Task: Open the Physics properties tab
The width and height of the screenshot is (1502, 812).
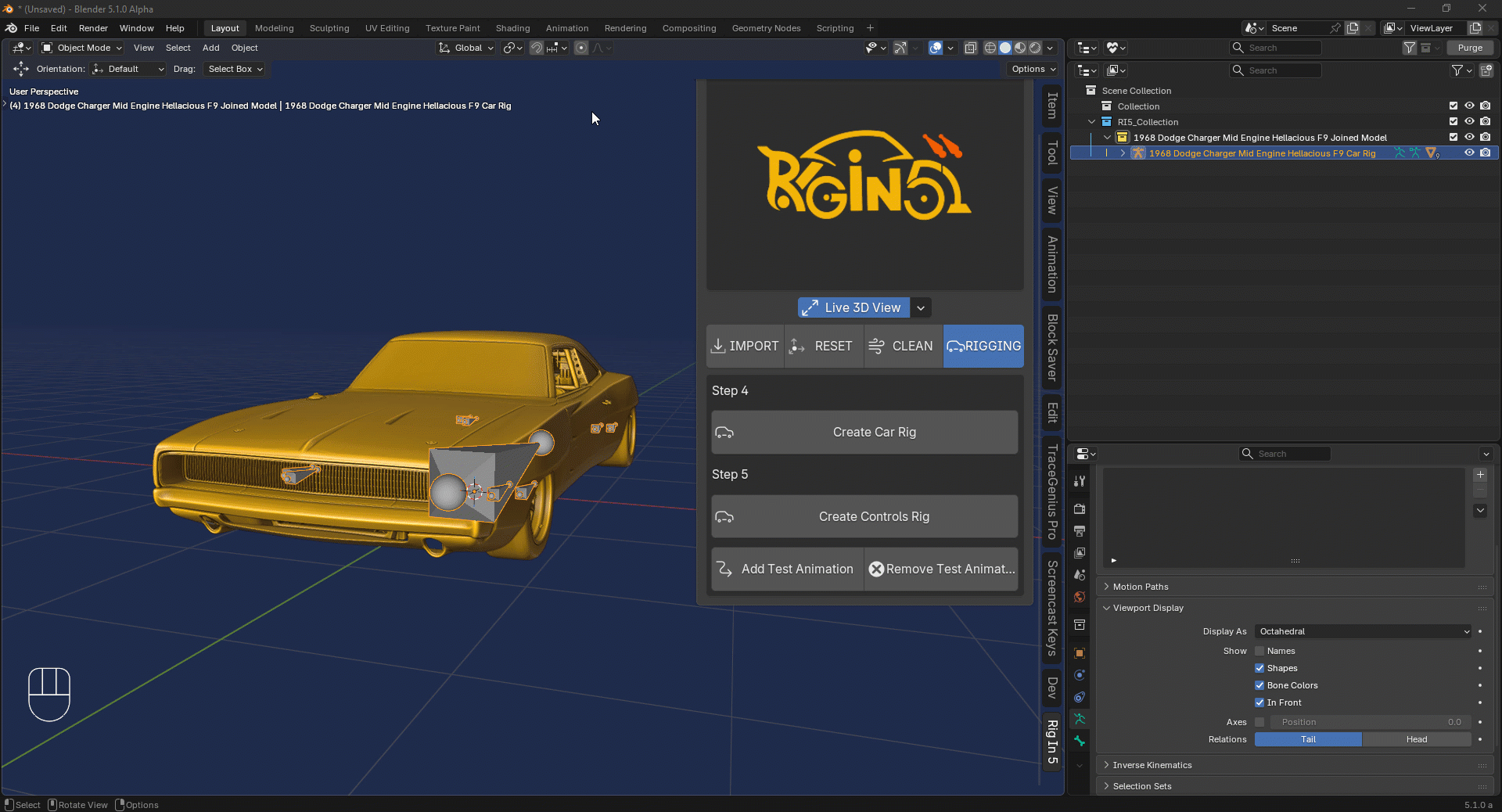Action: [1080, 675]
